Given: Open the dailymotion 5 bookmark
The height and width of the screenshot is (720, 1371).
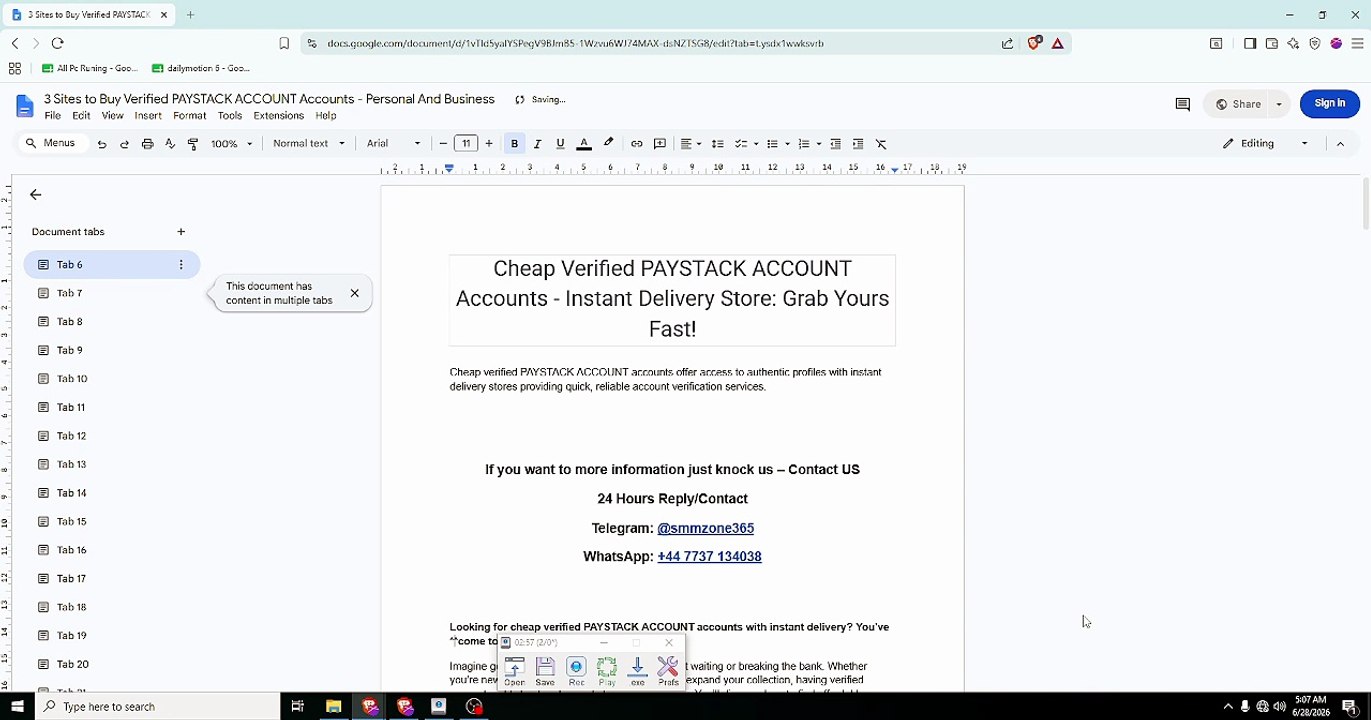Looking at the screenshot, I should click(x=201, y=68).
